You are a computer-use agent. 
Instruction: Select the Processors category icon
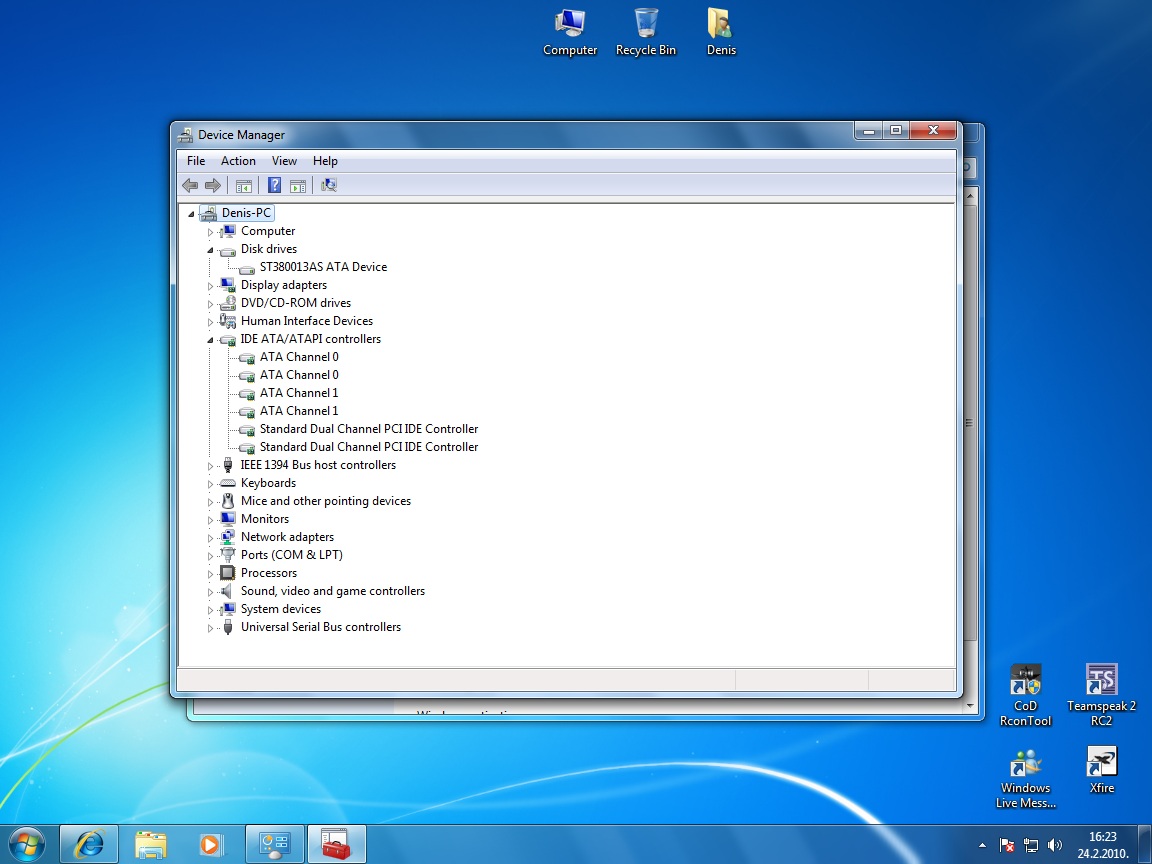(228, 573)
